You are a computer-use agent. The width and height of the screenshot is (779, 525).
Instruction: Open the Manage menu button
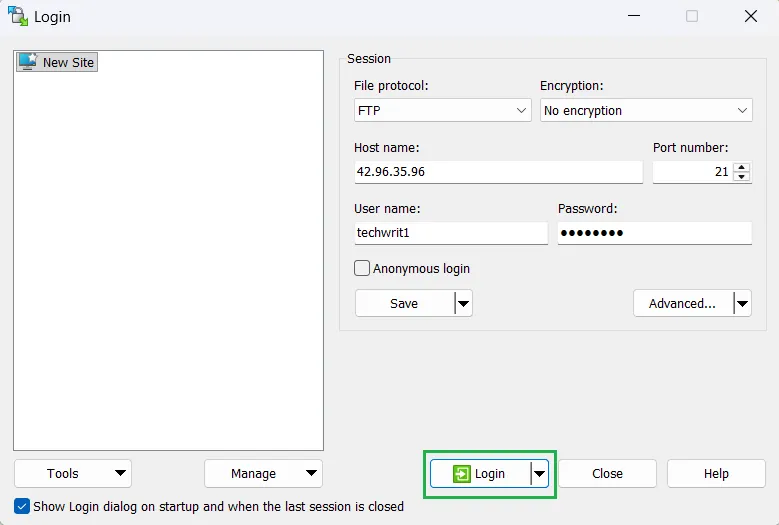pos(263,473)
